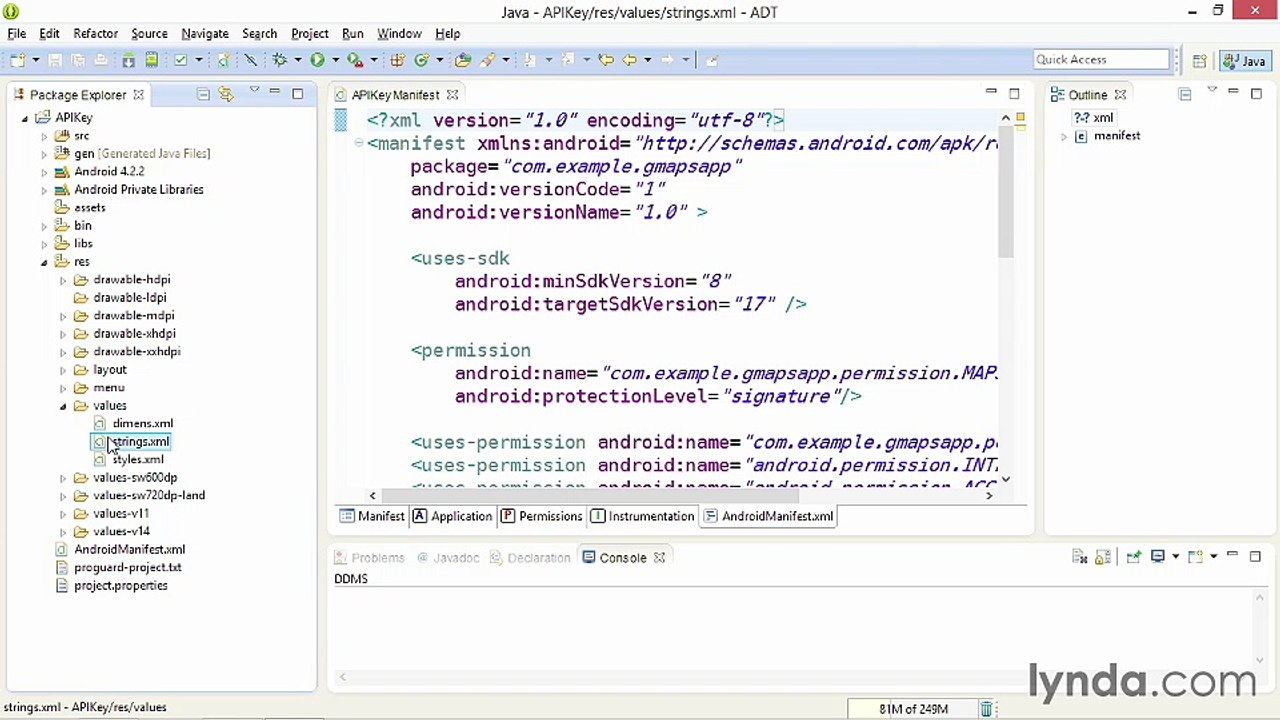Select the Java perspective button
The width and height of the screenshot is (1280, 720).
pyautogui.click(x=1244, y=61)
